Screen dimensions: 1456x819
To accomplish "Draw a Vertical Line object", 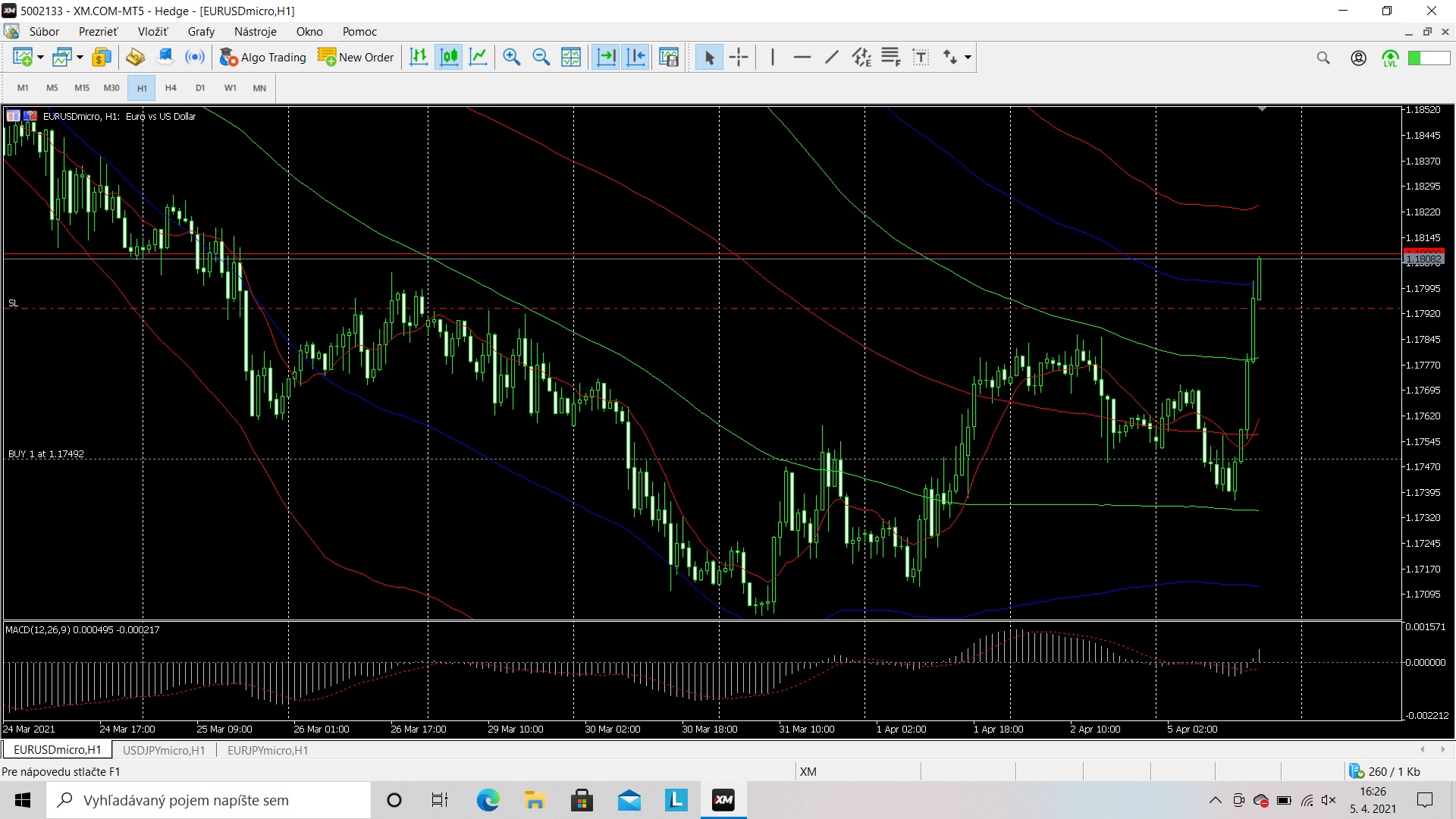I will click(772, 57).
